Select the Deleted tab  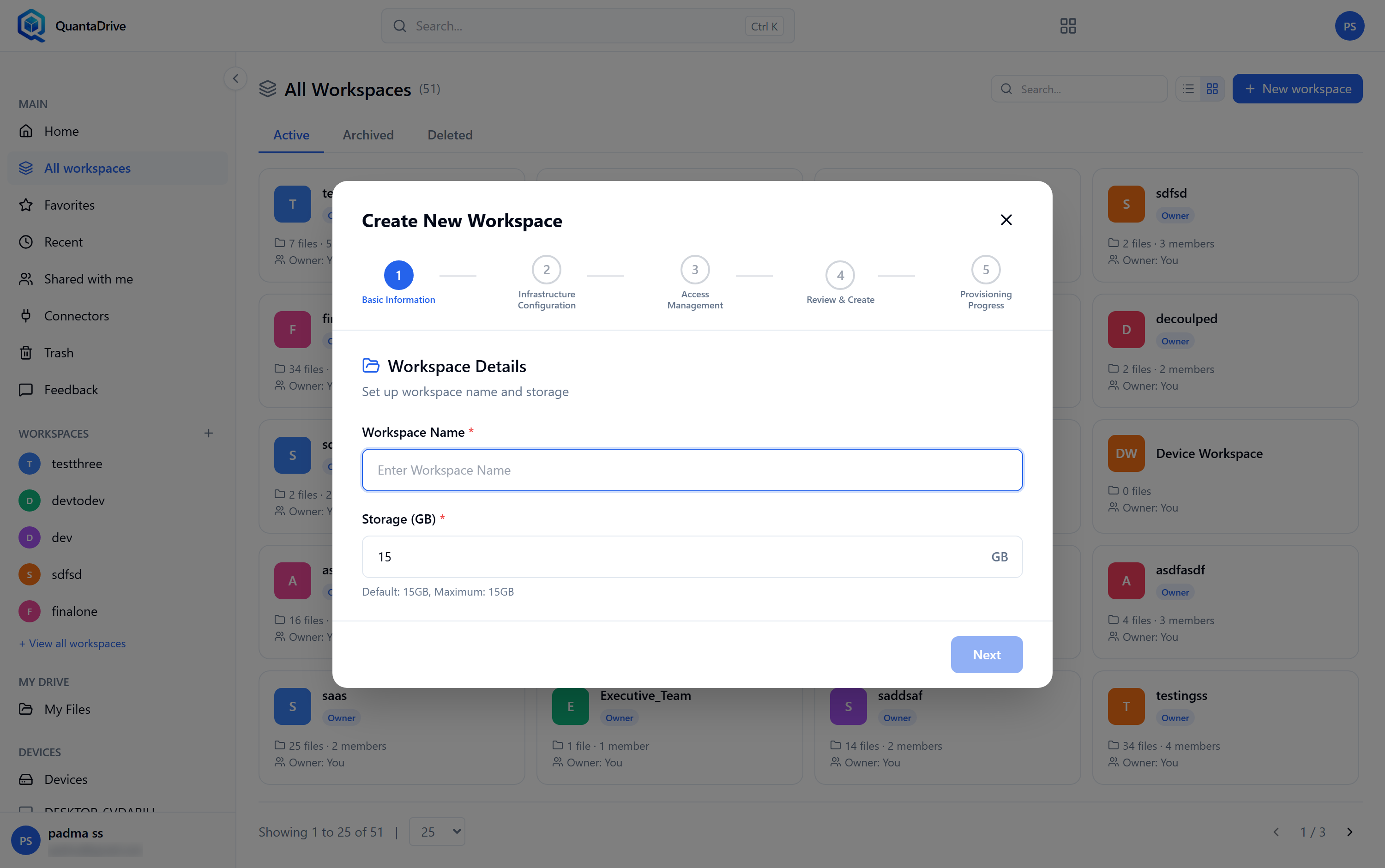tap(450, 135)
